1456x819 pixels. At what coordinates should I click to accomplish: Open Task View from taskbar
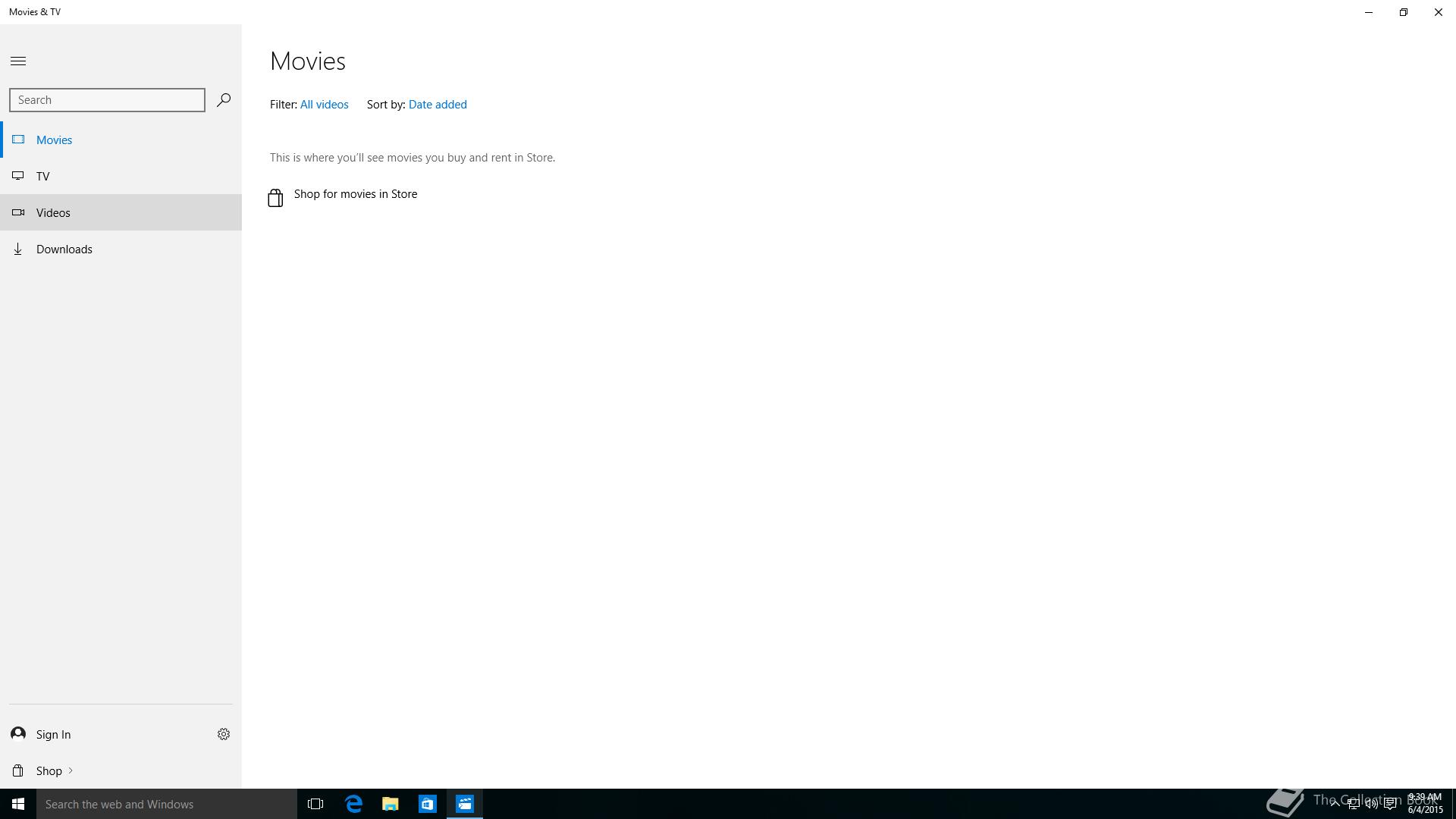pyautogui.click(x=315, y=804)
